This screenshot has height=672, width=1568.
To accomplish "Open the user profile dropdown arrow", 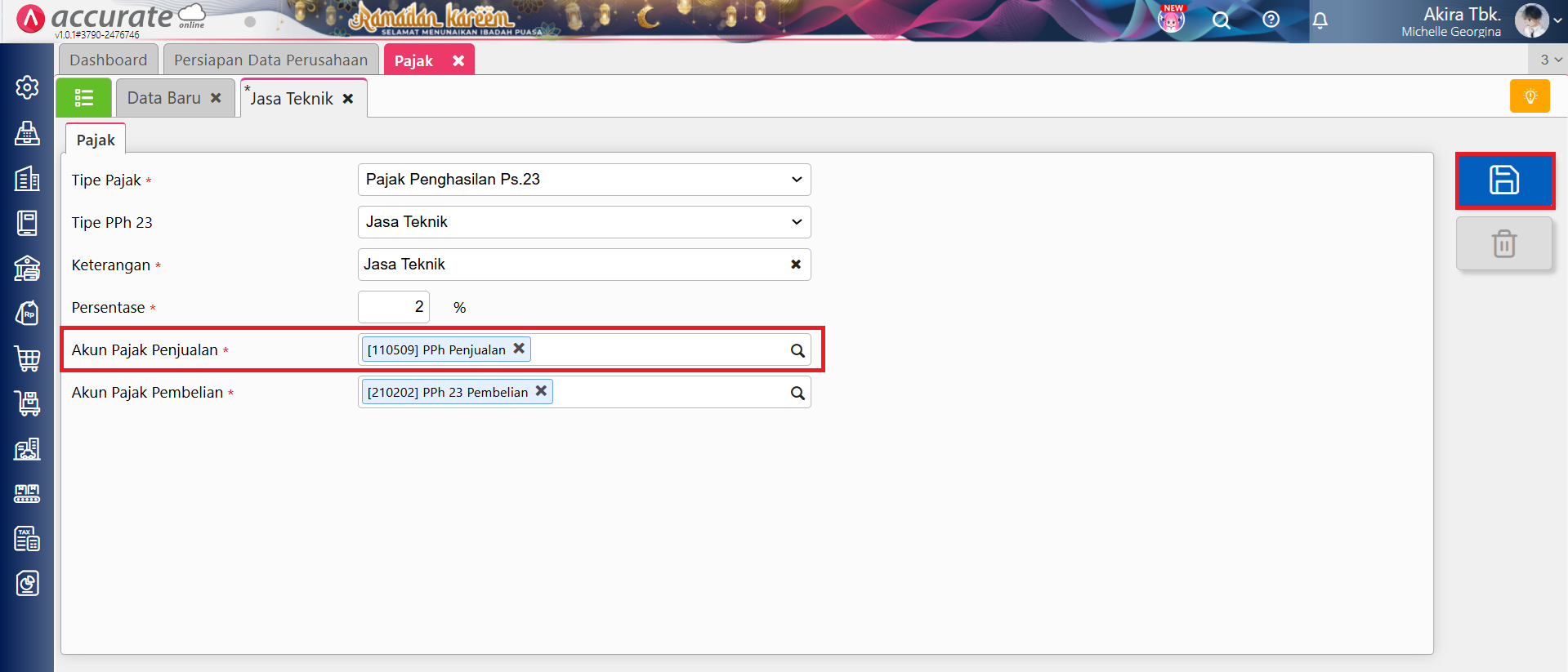I will pos(1557,21).
